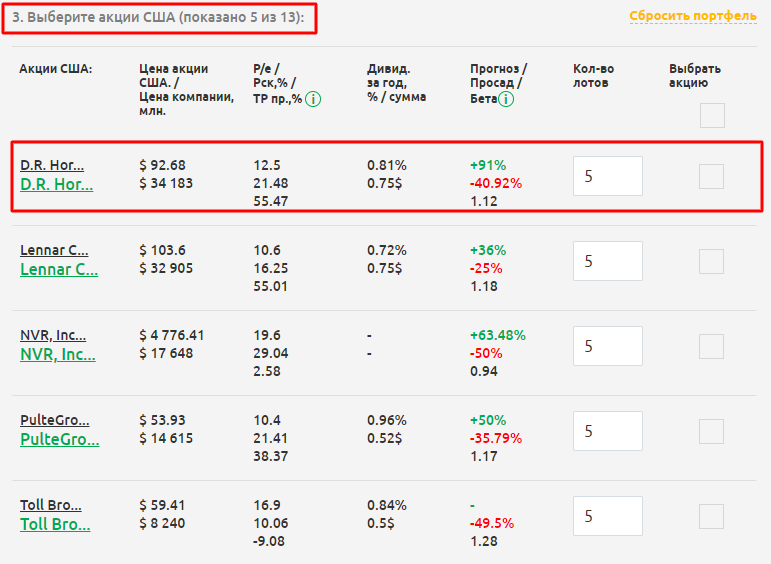The height and width of the screenshot is (564, 771).
Task: Enable the PulteGroup stock checkbox
Action: tap(711, 431)
